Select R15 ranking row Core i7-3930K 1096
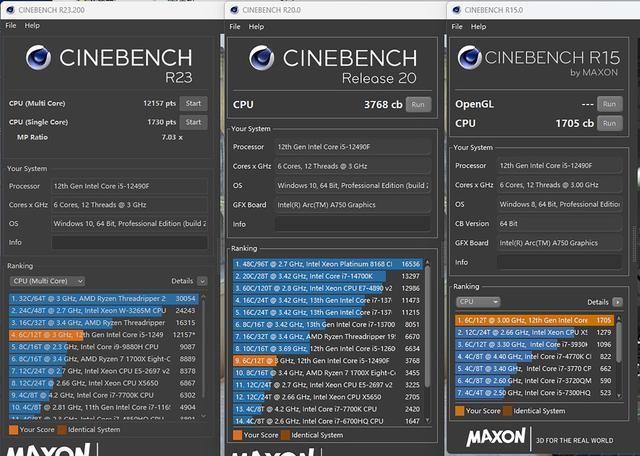 pos(535,345)
